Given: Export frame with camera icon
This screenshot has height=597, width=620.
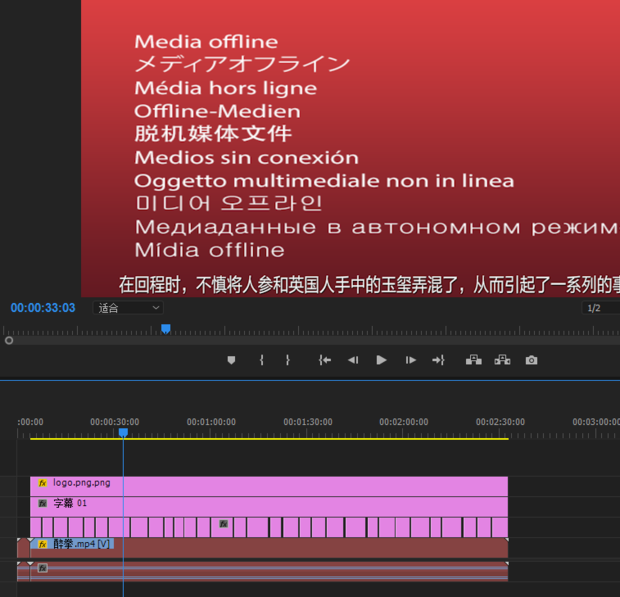Looking at the screenshot, I should (531, 360).
